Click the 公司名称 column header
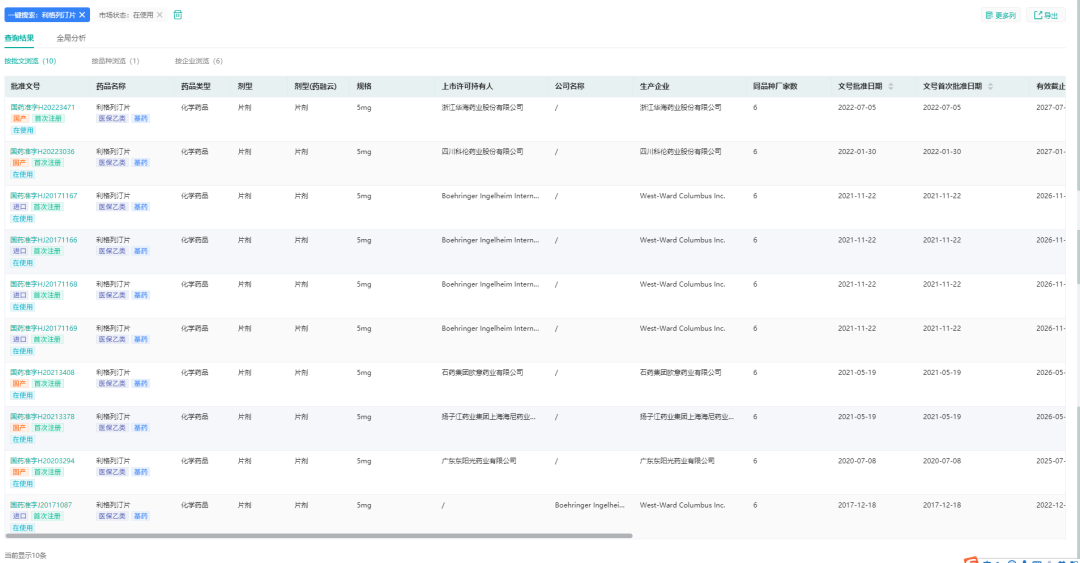Screen dimensions: 1080x563 570,86
